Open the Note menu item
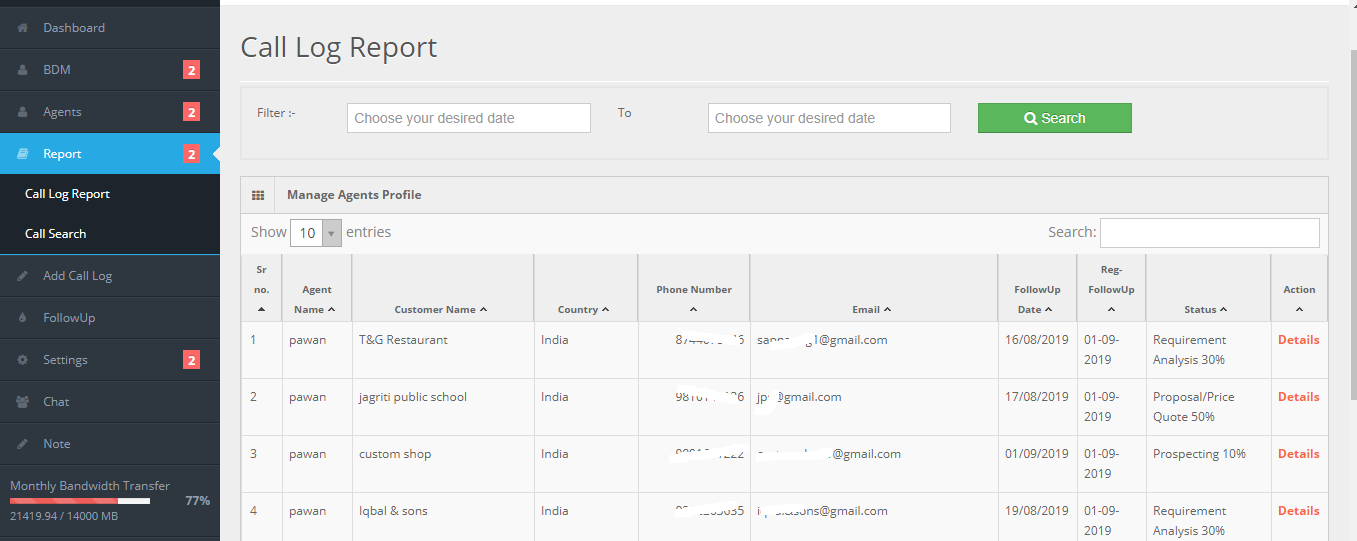1357x541 pixels. [x=110, y=444]
